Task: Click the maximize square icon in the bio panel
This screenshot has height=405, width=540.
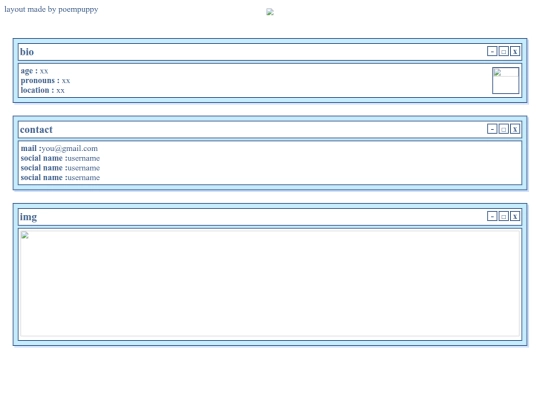Action: [x=503, y=51]
